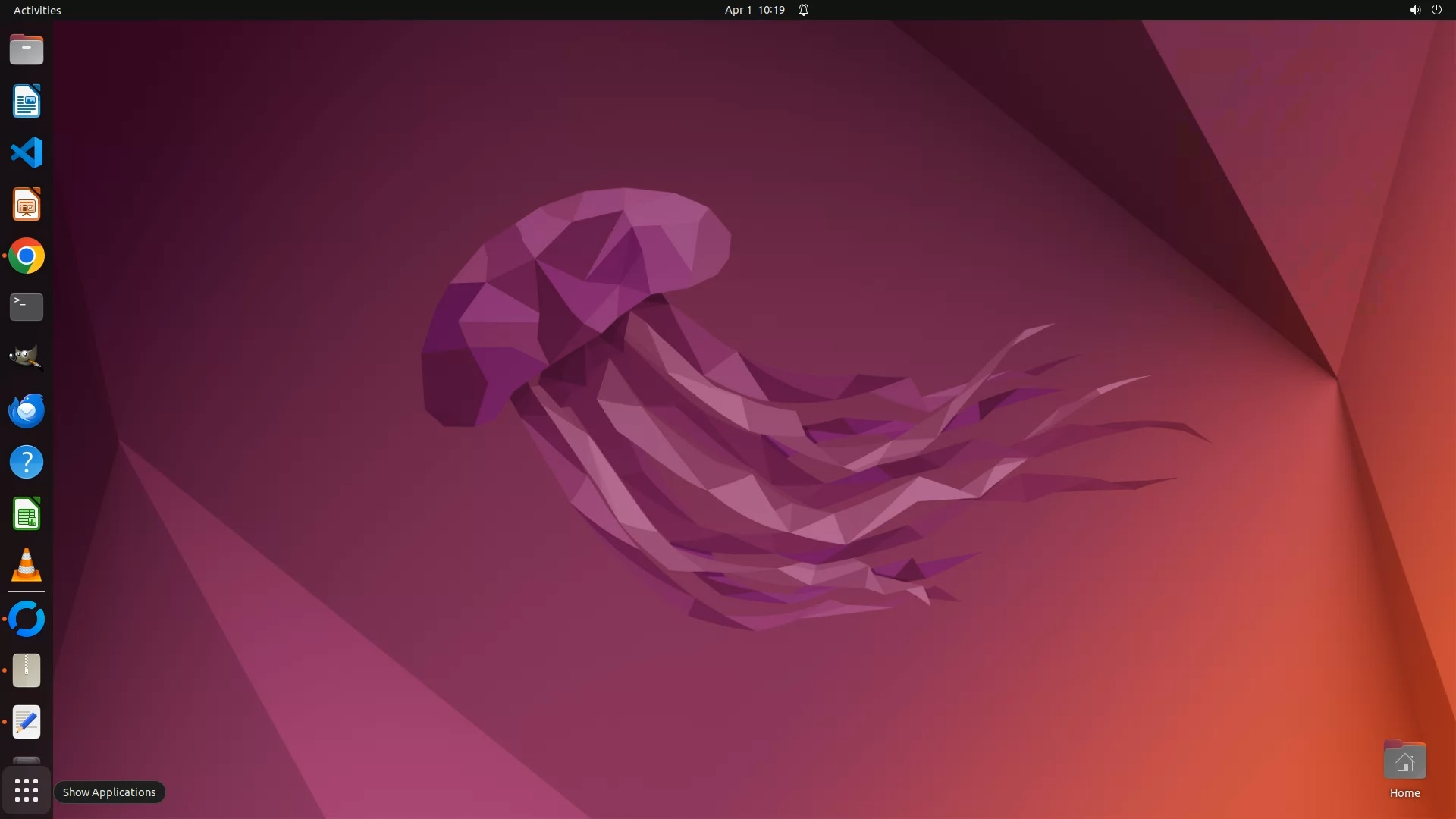Launch the Terminal from the dock
This screenshot has width=1456, height=819.
(x=27, y=307)
